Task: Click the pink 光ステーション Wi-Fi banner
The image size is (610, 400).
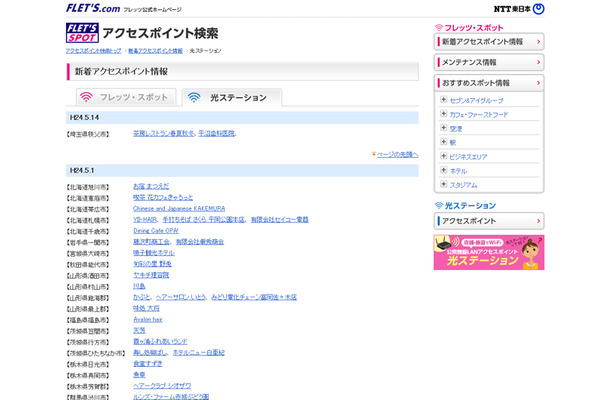Action: [489, 252]
